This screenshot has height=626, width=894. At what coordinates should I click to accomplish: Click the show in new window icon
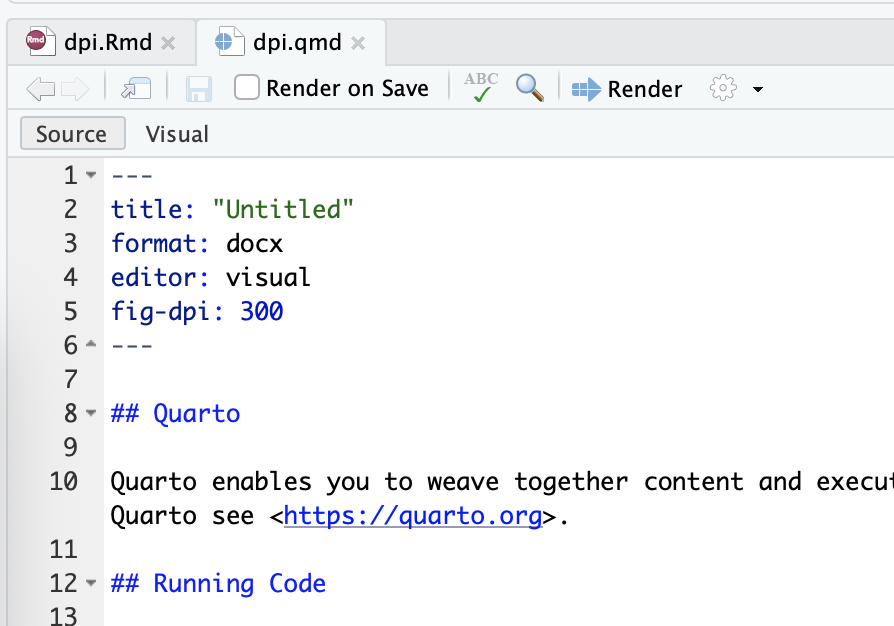click(x=136, y=90)
